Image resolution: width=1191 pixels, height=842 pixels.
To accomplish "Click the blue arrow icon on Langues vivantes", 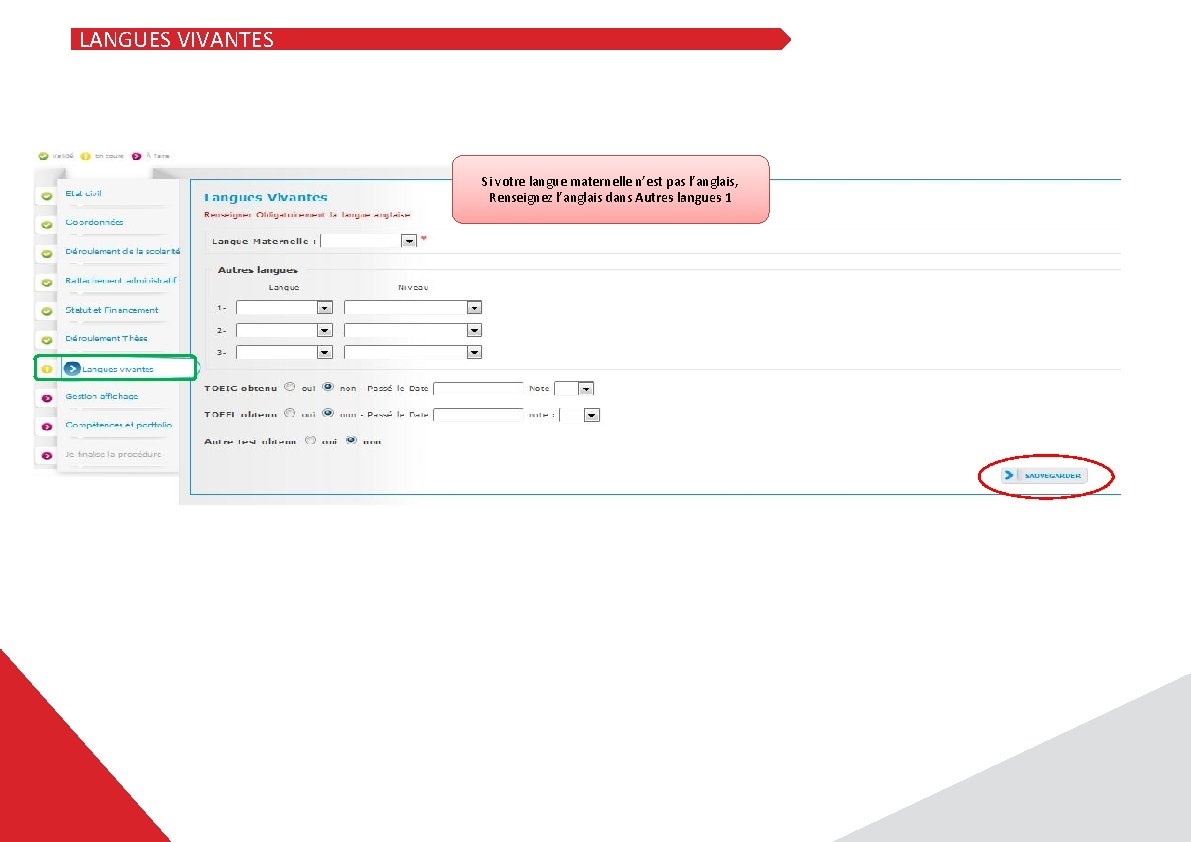I will [72, 369].
